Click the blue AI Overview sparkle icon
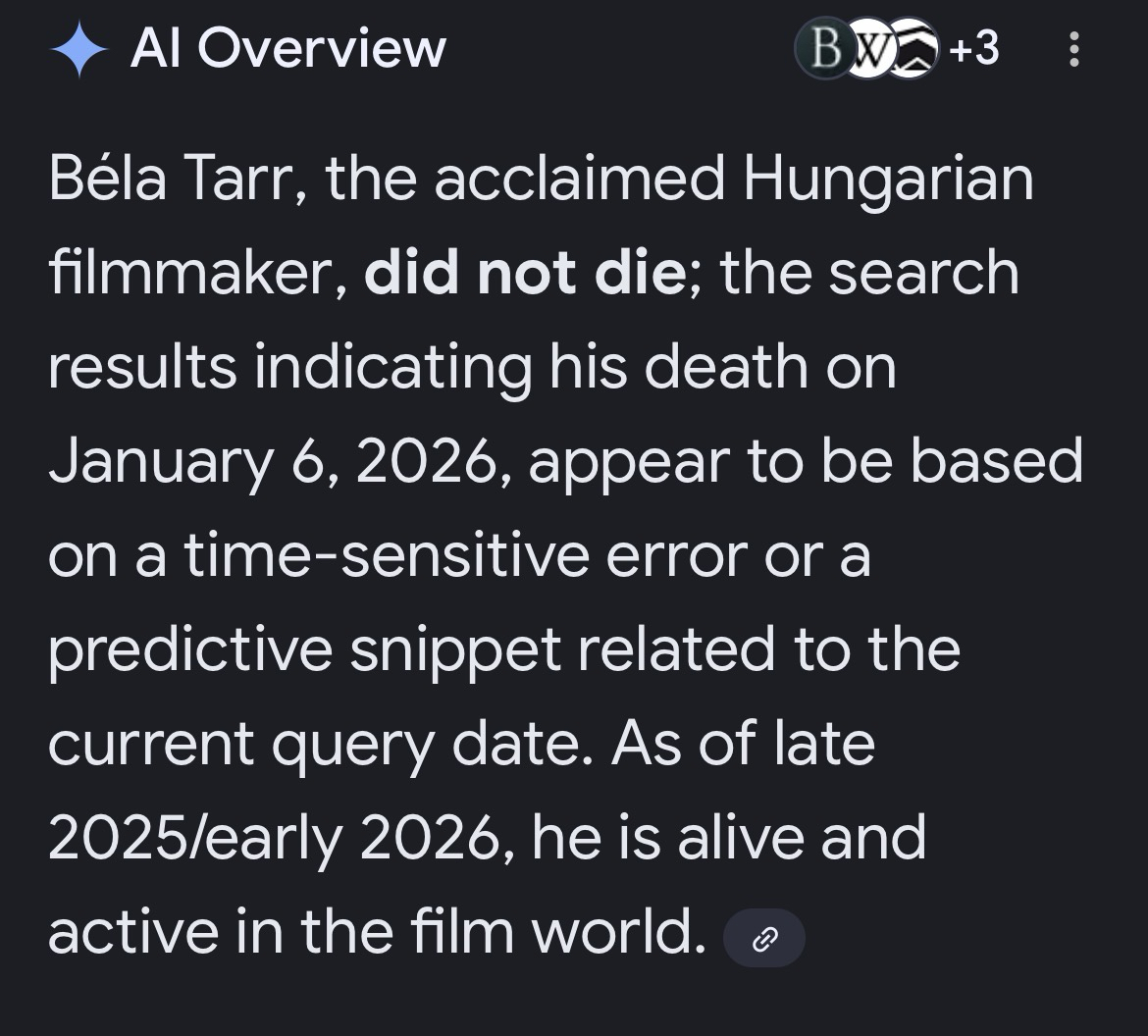This screenshot has height=1036, width=1148. (x=78, y=50)
